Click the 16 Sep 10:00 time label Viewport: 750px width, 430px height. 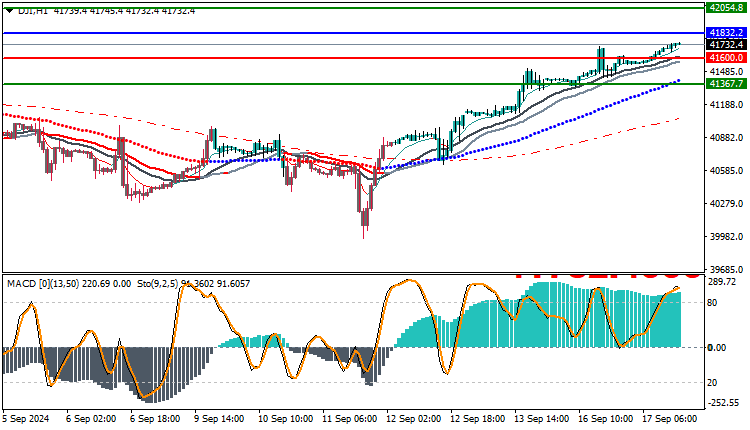pyautogui.click(x=606, y=419)
